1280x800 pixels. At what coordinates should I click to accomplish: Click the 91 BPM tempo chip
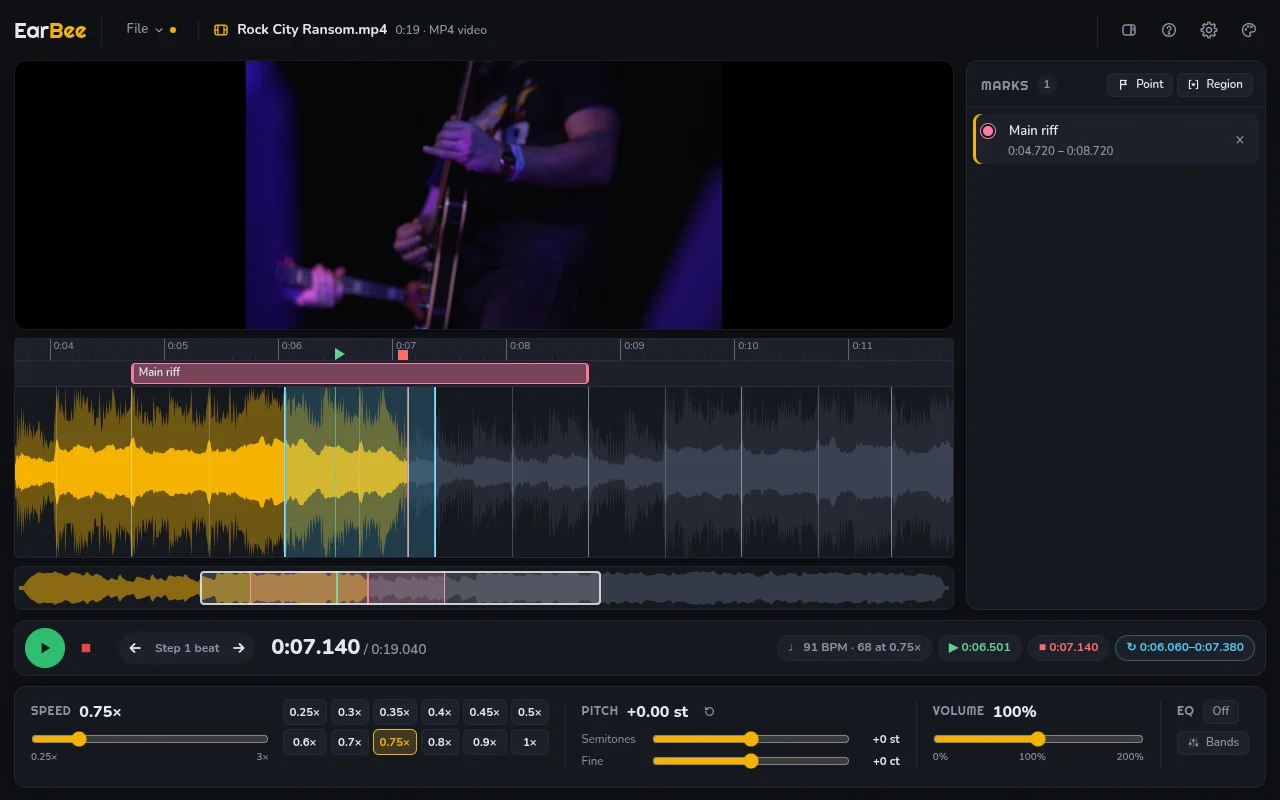(855, 648)
